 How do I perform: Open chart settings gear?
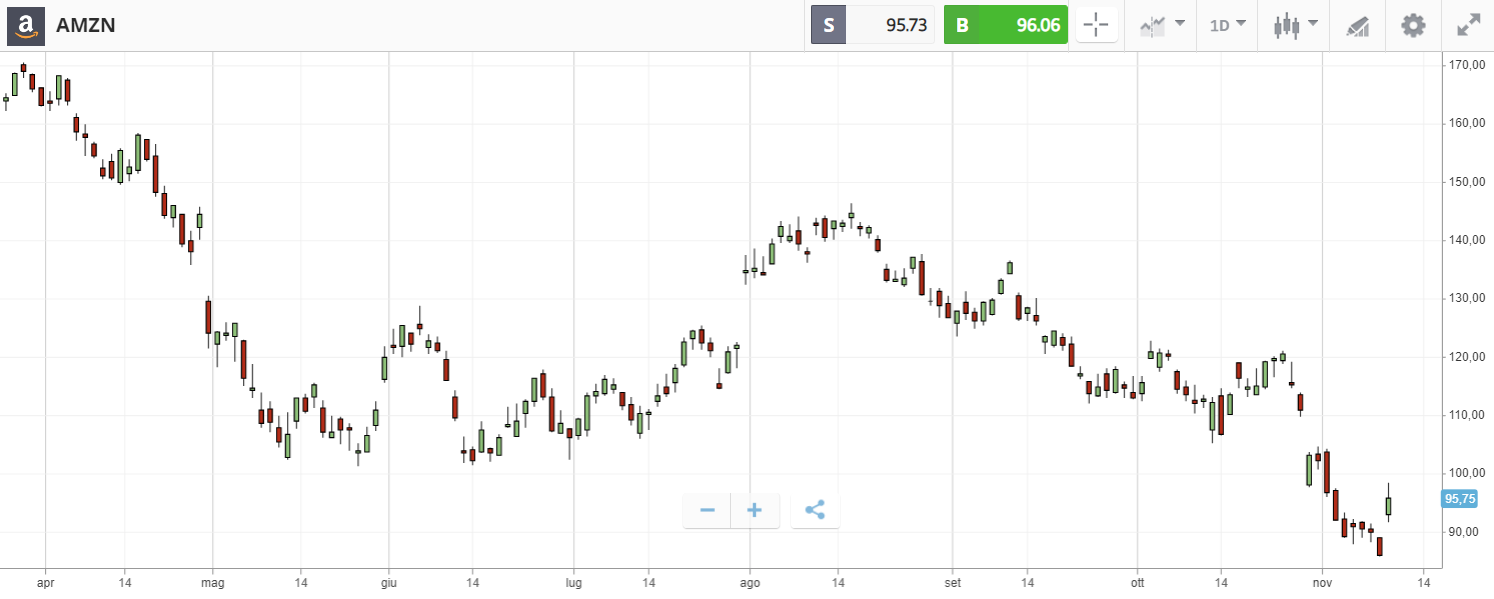(x=1413, y=25)
